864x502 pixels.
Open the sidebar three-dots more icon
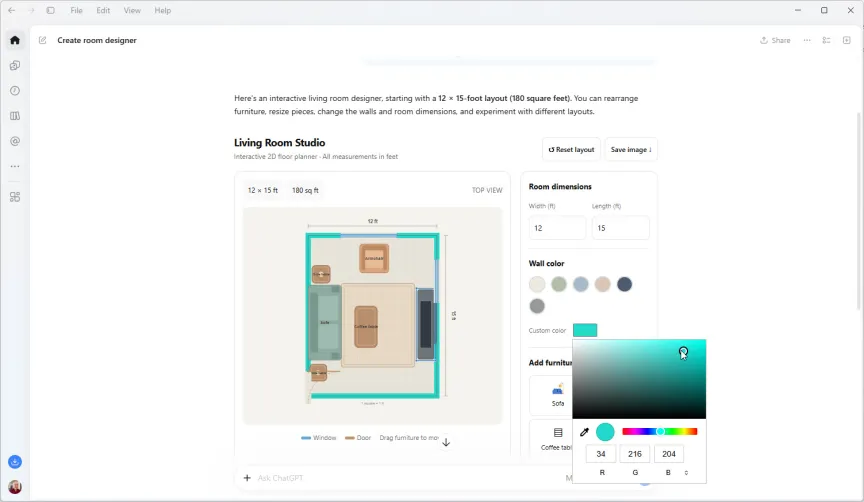[15, 166]
